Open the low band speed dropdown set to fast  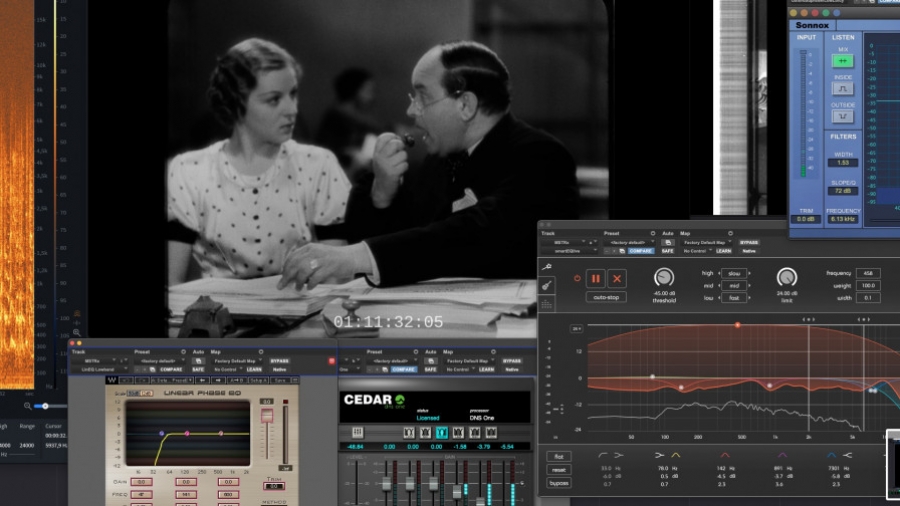(735, 297)
